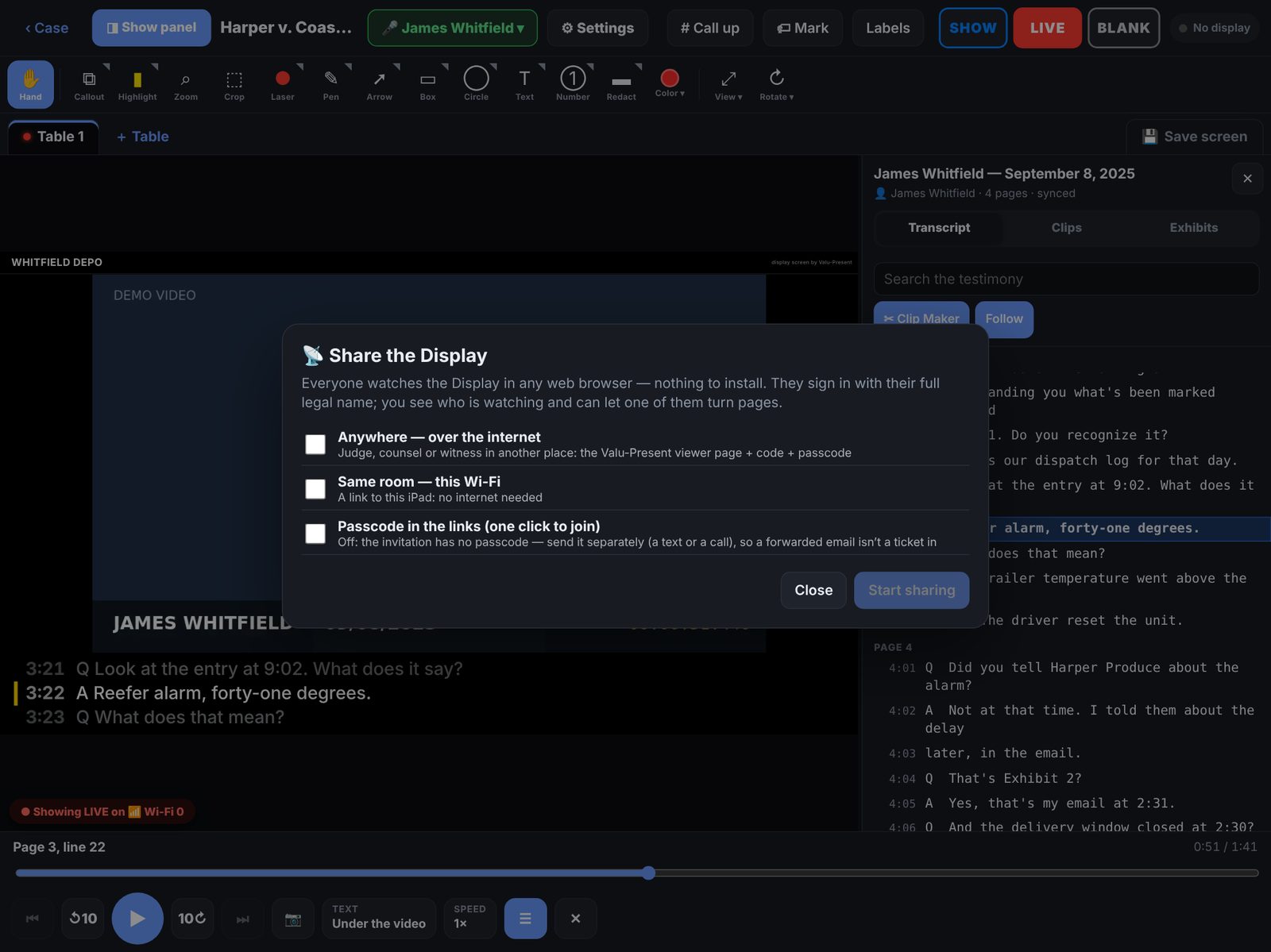
Task: Select transcript line 4:01 about Harper Produce
Action: (1066, 676)
